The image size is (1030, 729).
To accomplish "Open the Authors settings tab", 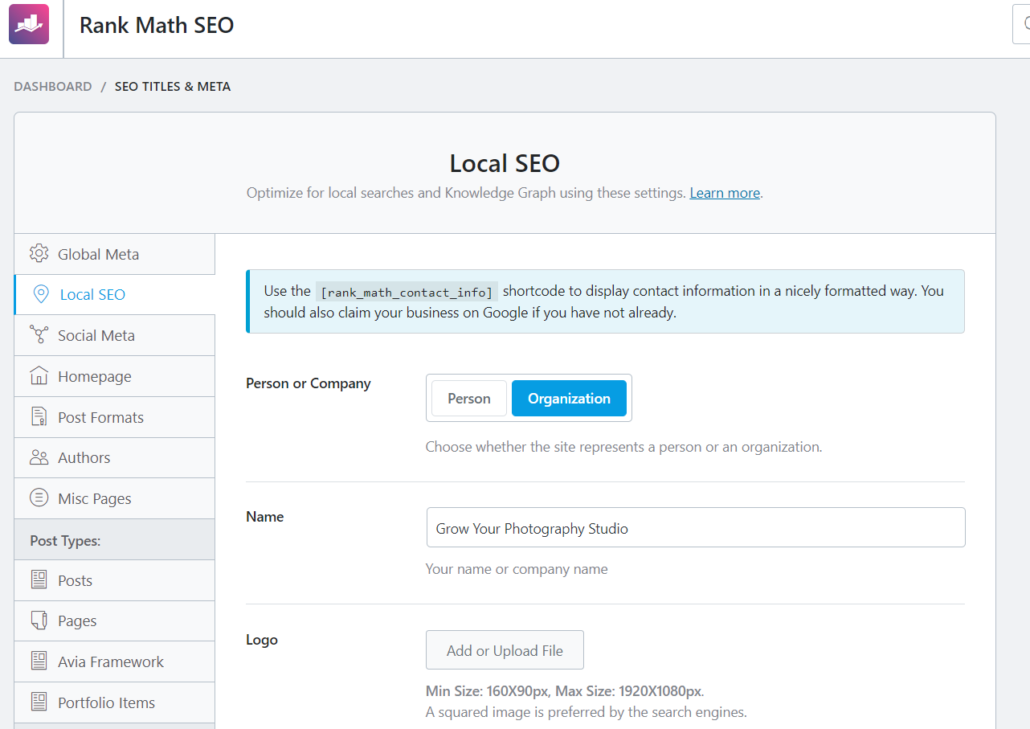I will pyautogui.click(x=114, y=458).
